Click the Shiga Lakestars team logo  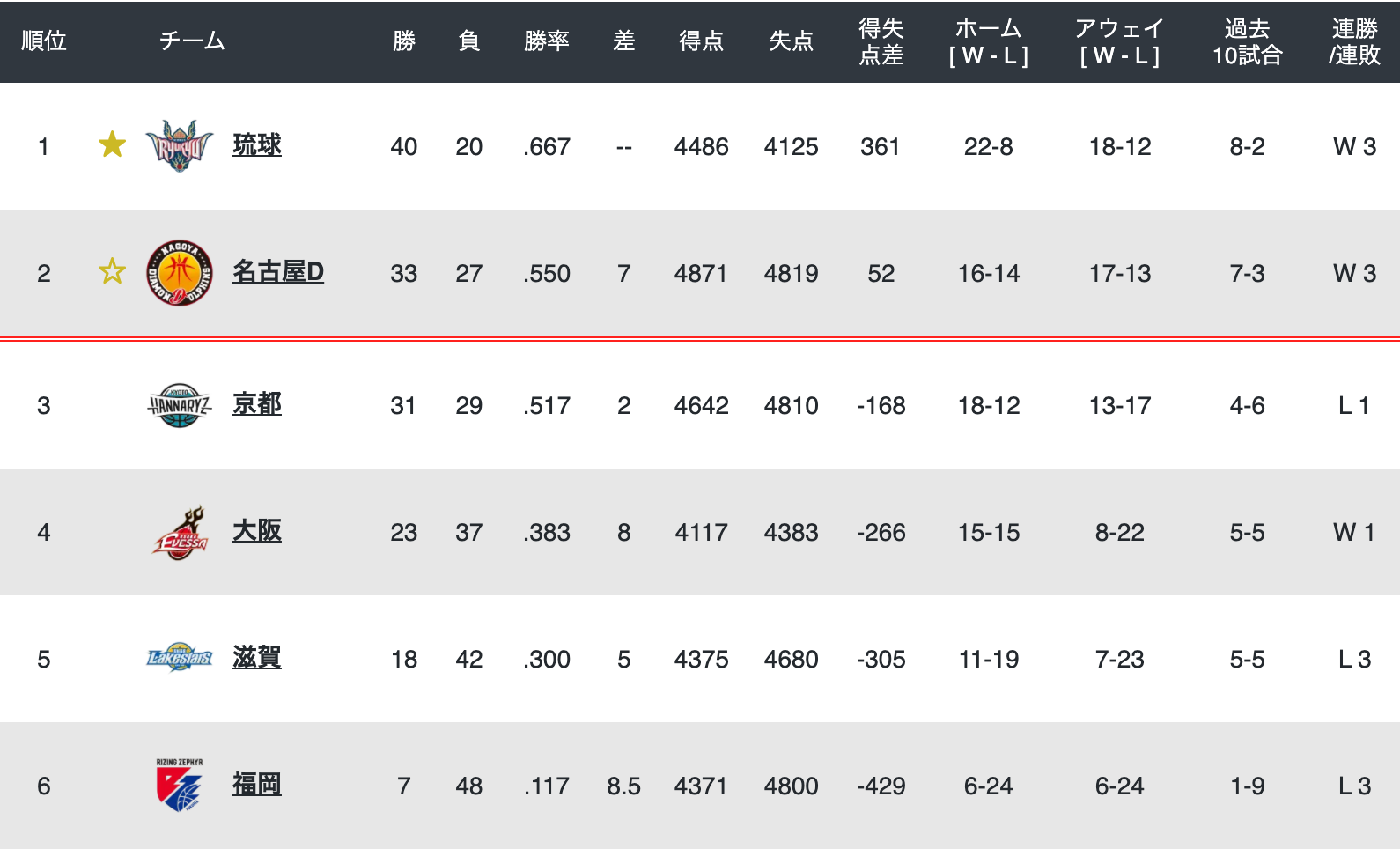(x=180, y=658)
